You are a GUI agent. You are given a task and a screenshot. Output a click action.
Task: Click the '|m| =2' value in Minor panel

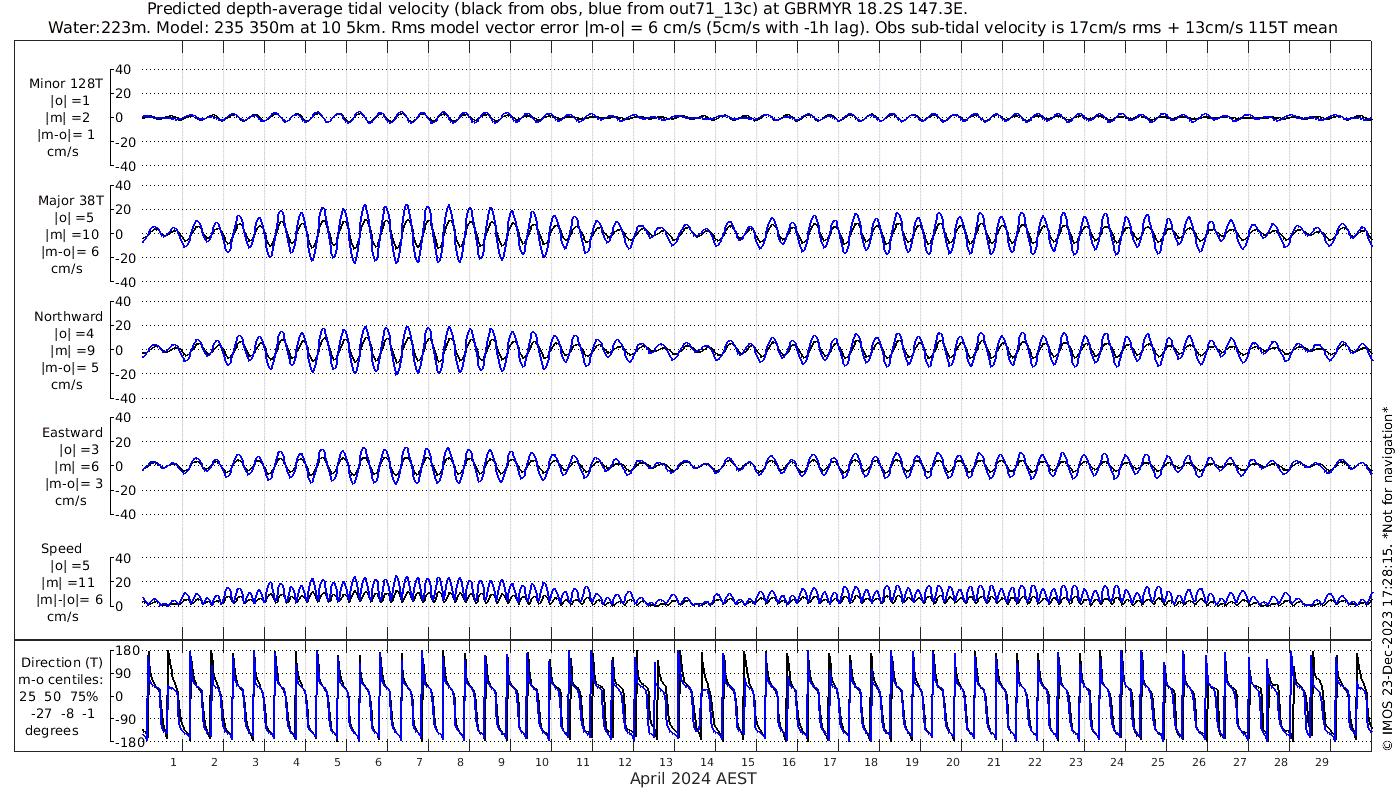click(x=67, y=117)
